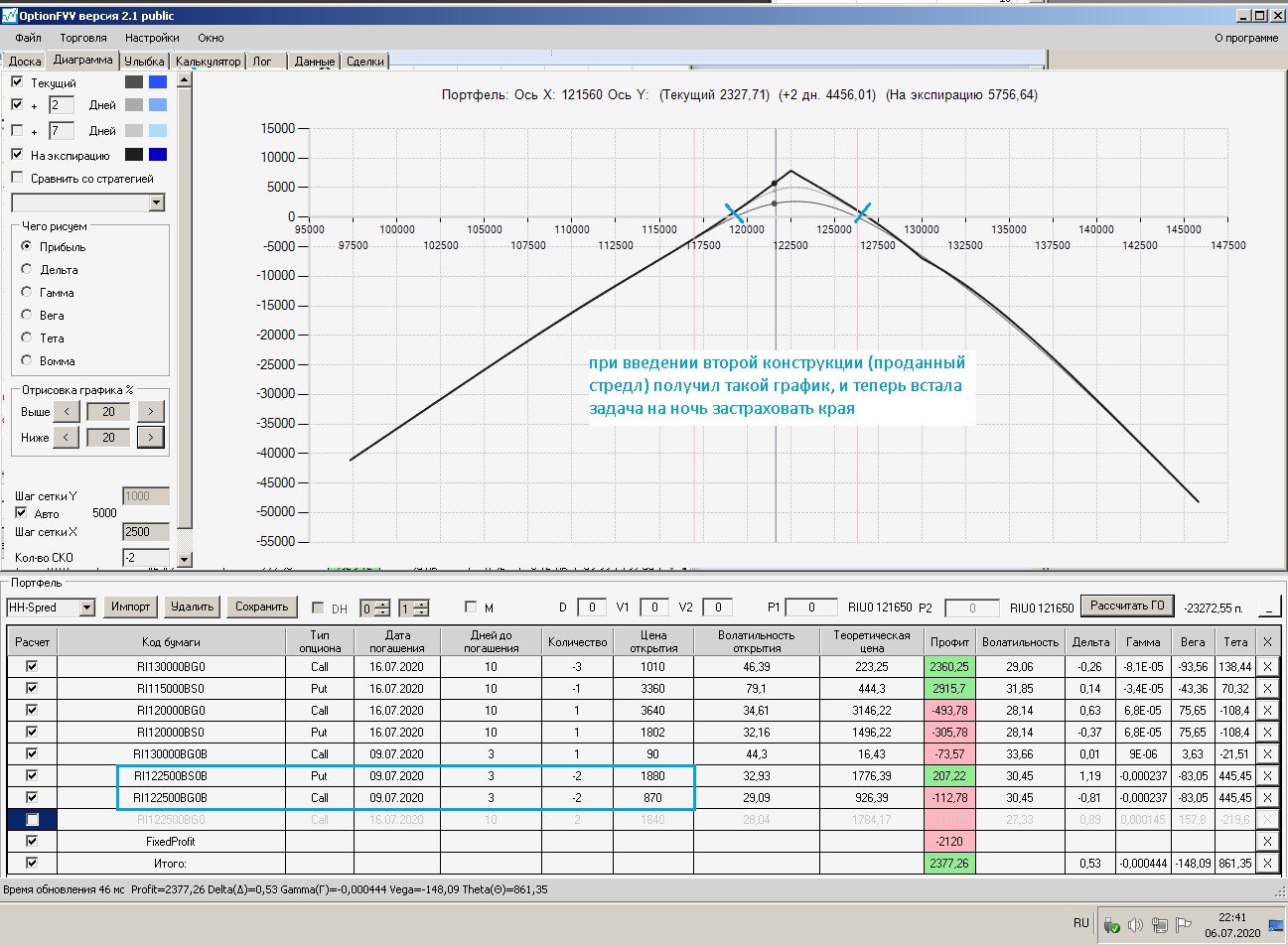This screenshot has height=946, width=1288.
Task: Click the light blue swatch for +2 Дней
Action: [158, 104]
